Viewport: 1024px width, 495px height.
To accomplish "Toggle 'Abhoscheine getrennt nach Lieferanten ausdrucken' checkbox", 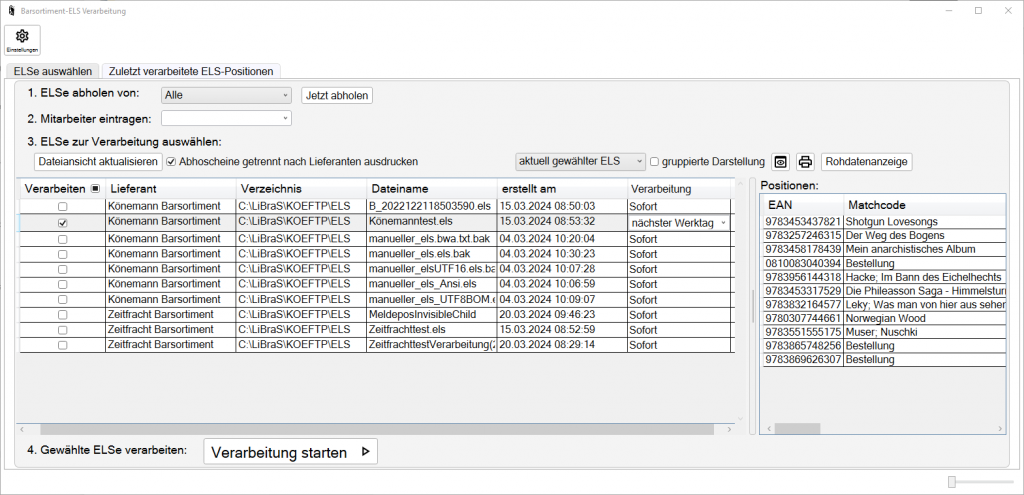I will (x=171, y=161).
